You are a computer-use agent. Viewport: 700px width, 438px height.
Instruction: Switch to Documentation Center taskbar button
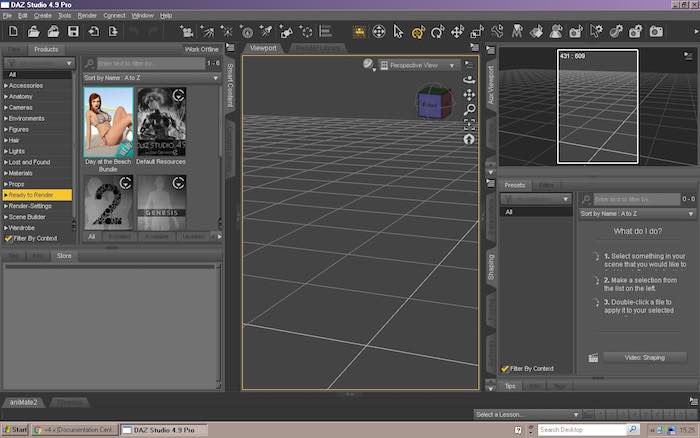[75, 430]
